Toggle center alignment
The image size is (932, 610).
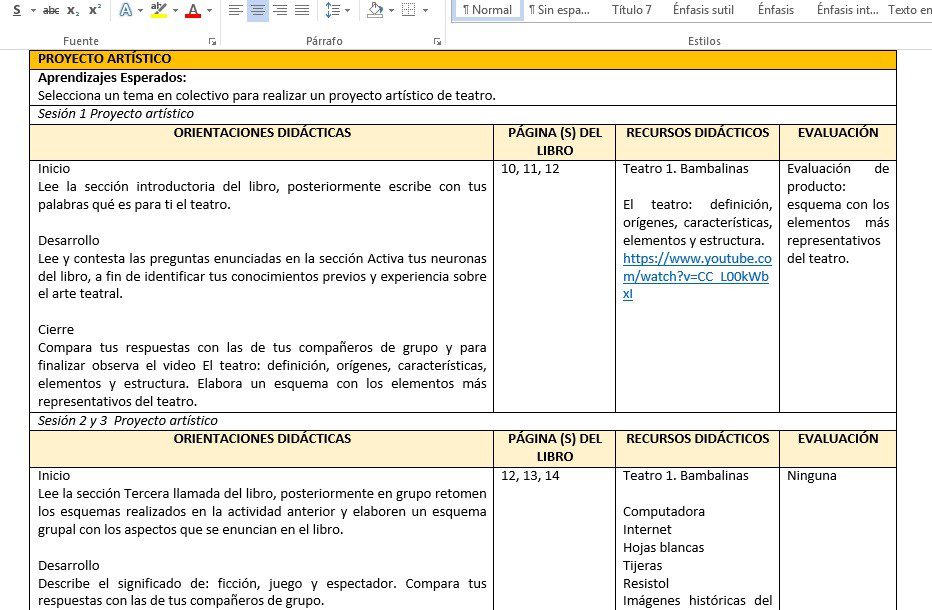258,10
